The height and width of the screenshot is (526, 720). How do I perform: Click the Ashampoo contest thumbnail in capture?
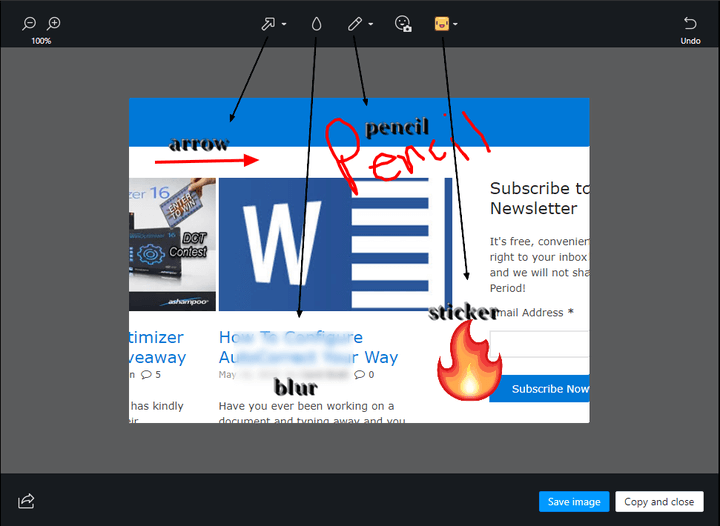pos(172,244)
